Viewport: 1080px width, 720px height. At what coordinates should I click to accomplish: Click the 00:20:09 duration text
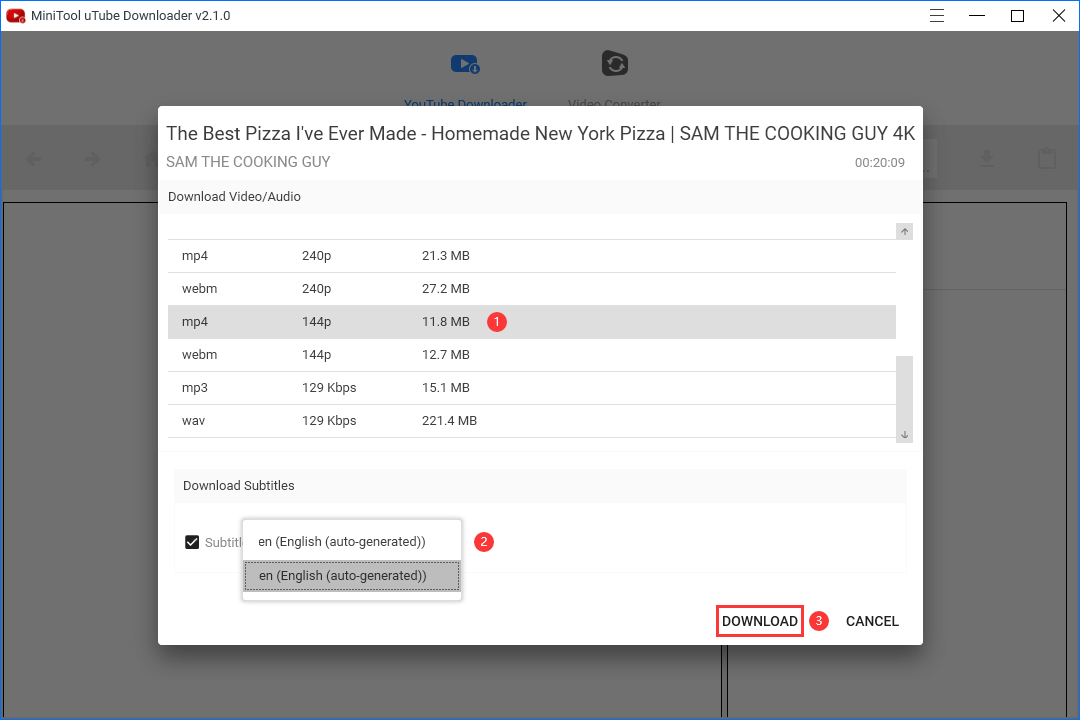(880, 163)
